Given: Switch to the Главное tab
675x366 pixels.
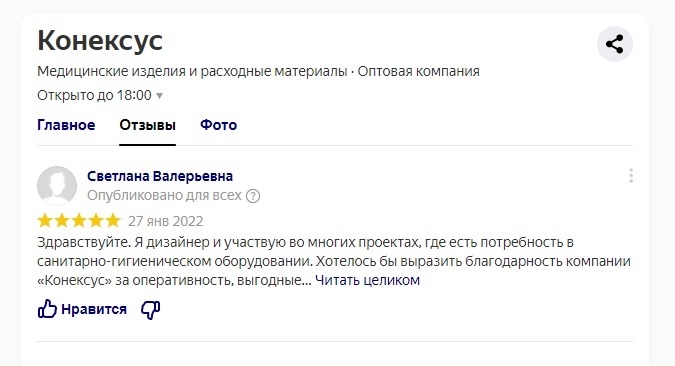Looking at the screenshot, I should (x=66, y=125).
